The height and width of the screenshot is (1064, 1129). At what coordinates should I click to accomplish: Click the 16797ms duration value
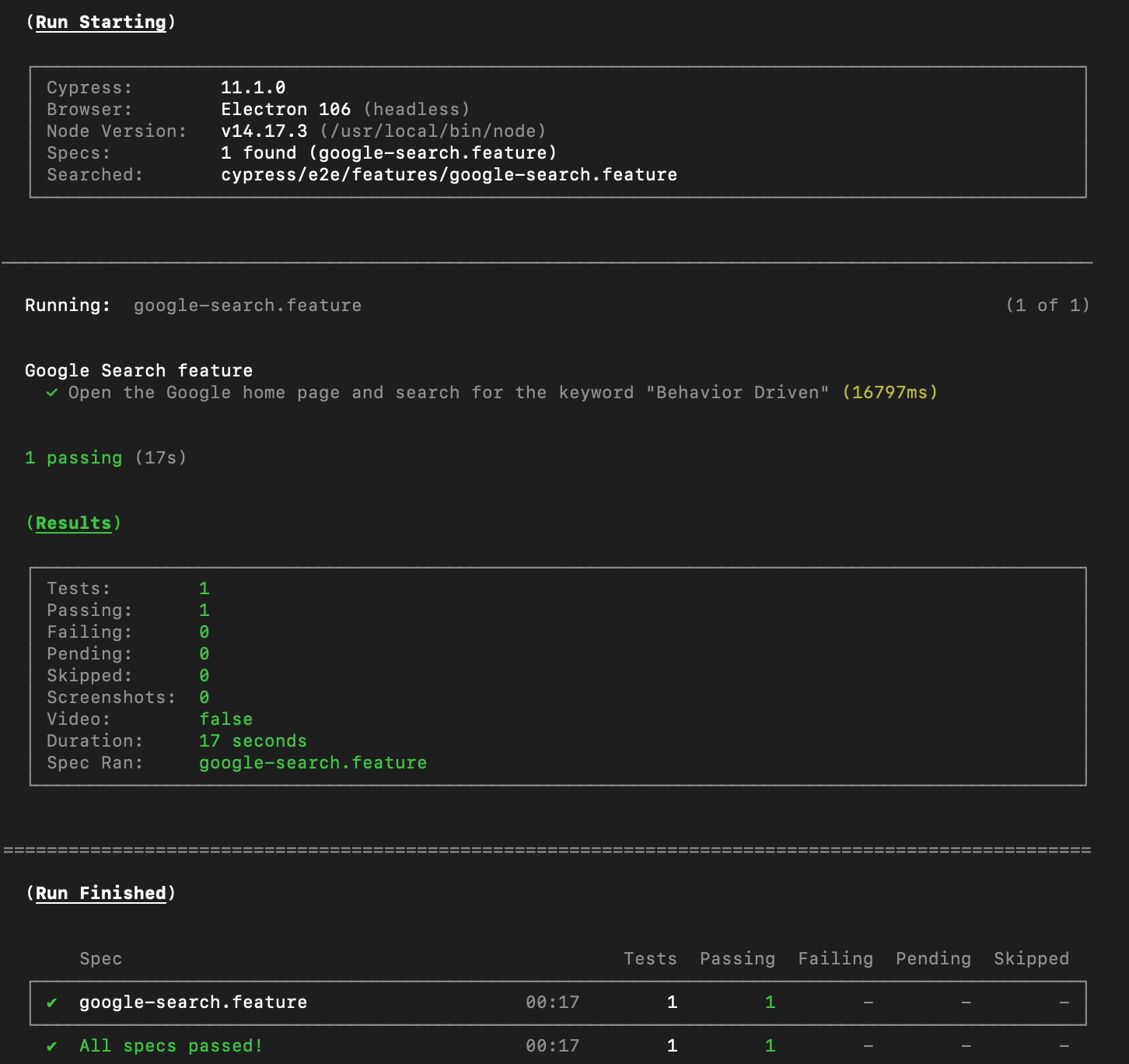click(x=888, y=393)
